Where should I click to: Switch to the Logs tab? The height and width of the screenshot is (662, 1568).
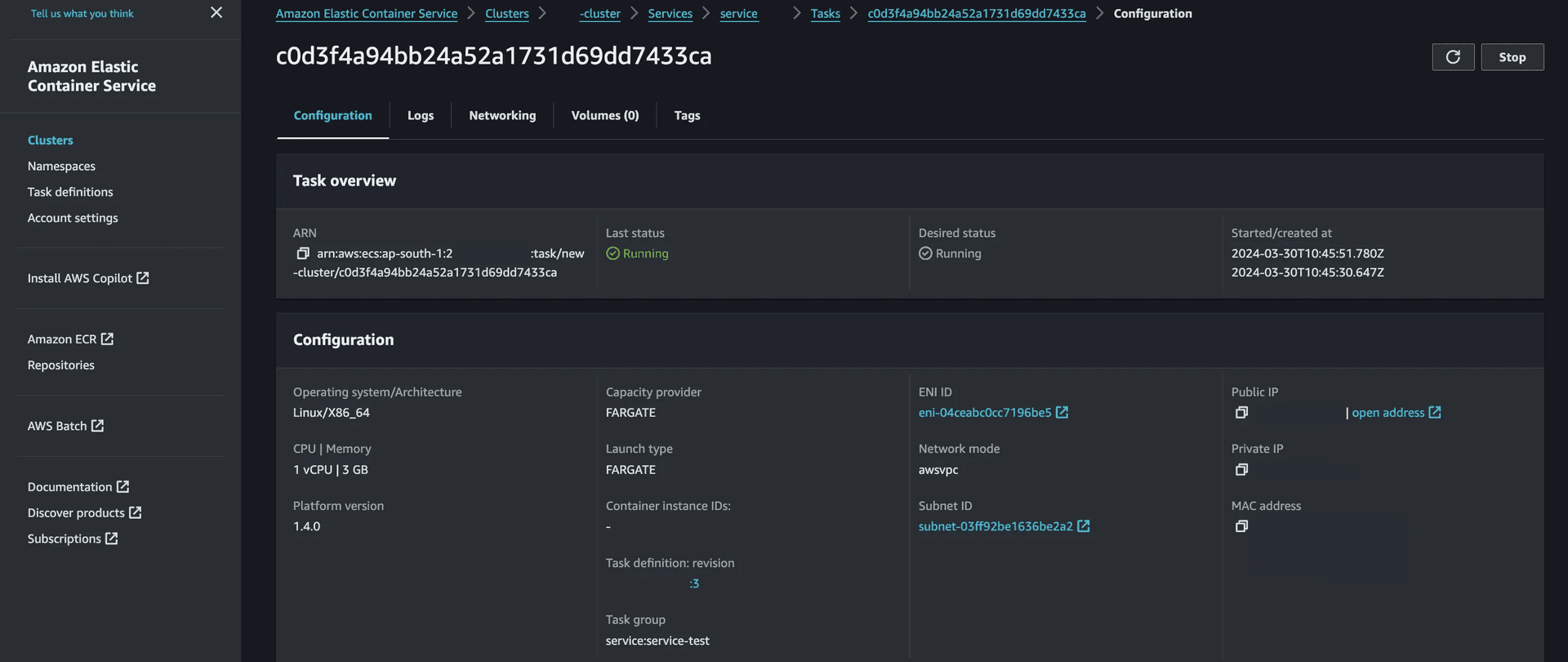tap(421, 115)
